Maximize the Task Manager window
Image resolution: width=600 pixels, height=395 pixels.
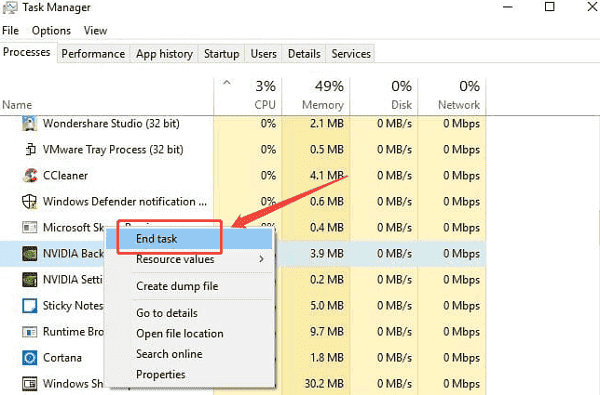(x=550, y=7)
